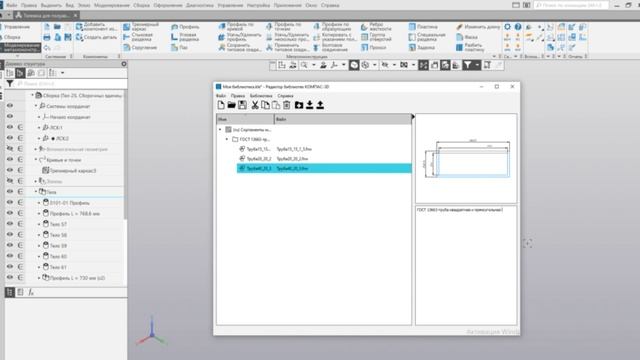Collapse ГОСТ 13663 folder in Library Editor
The image size is (640, 360).
click(x=227, y=139)
